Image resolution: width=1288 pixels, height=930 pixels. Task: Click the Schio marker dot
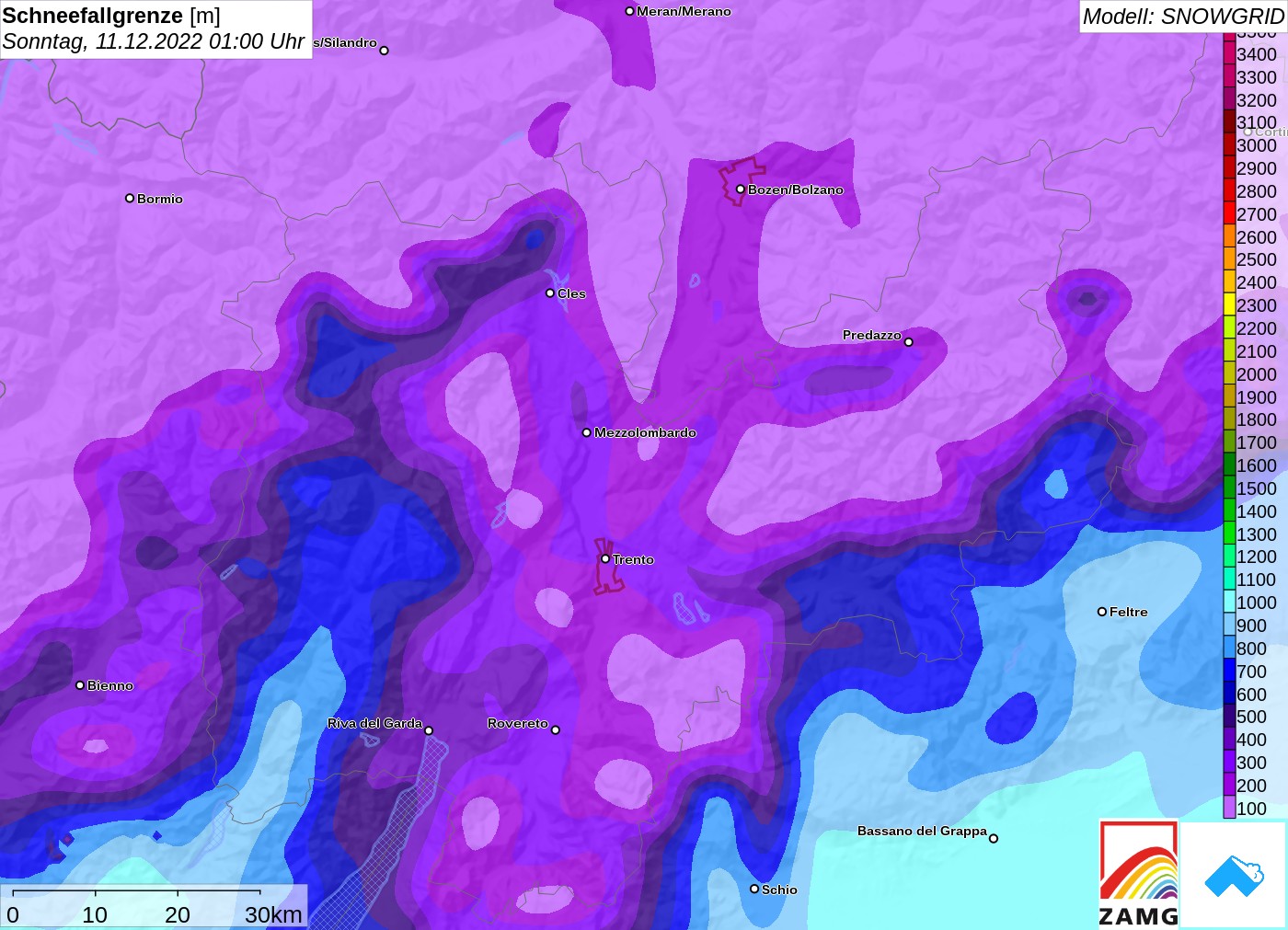pos(754,889)
